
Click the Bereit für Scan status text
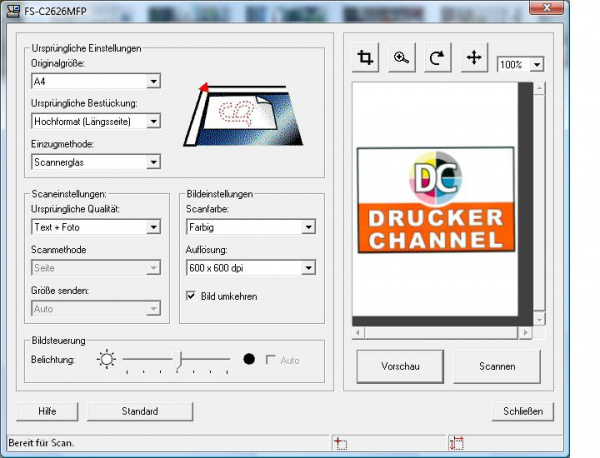(x=41, y=443)
